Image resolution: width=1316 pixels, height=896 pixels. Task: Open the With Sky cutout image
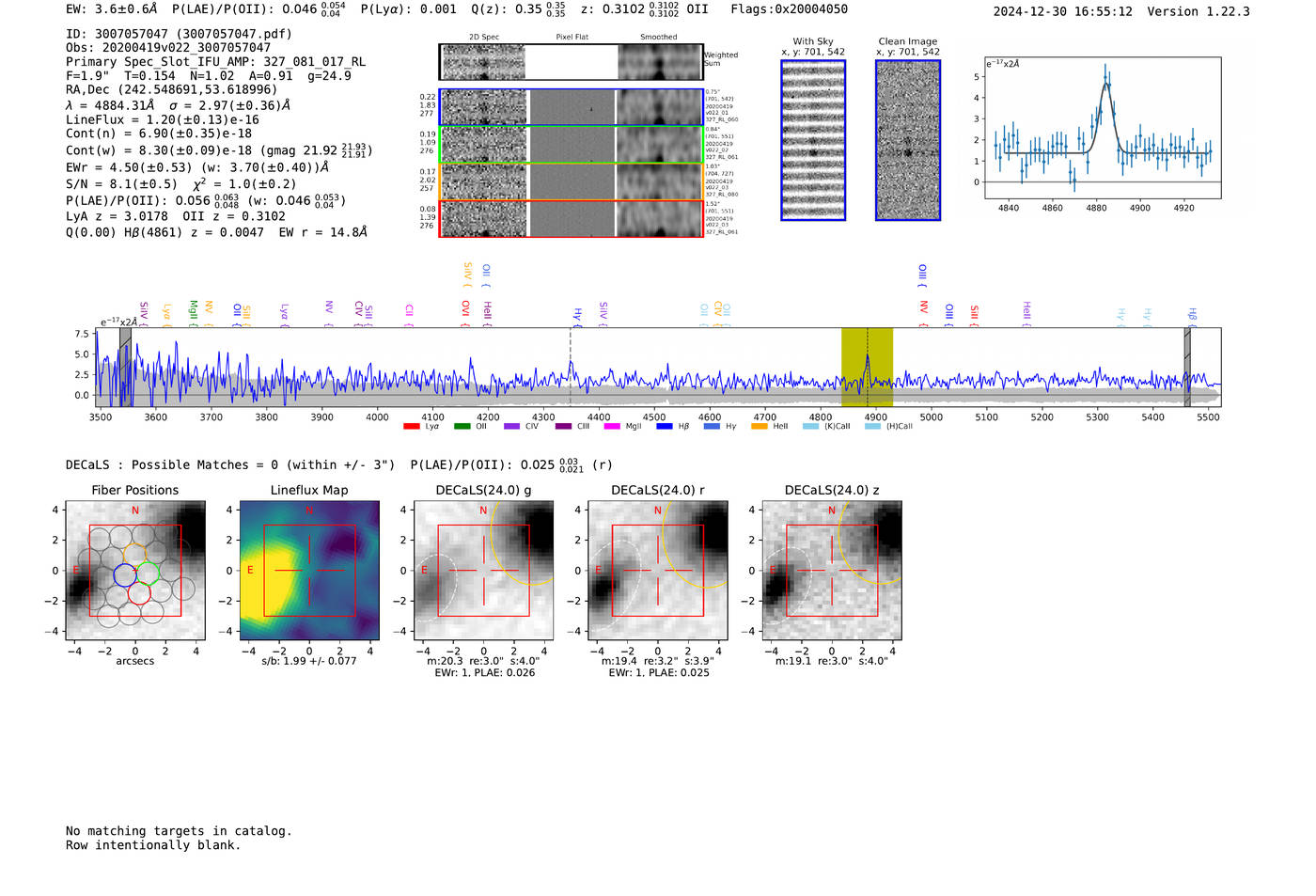pos(813,140)
